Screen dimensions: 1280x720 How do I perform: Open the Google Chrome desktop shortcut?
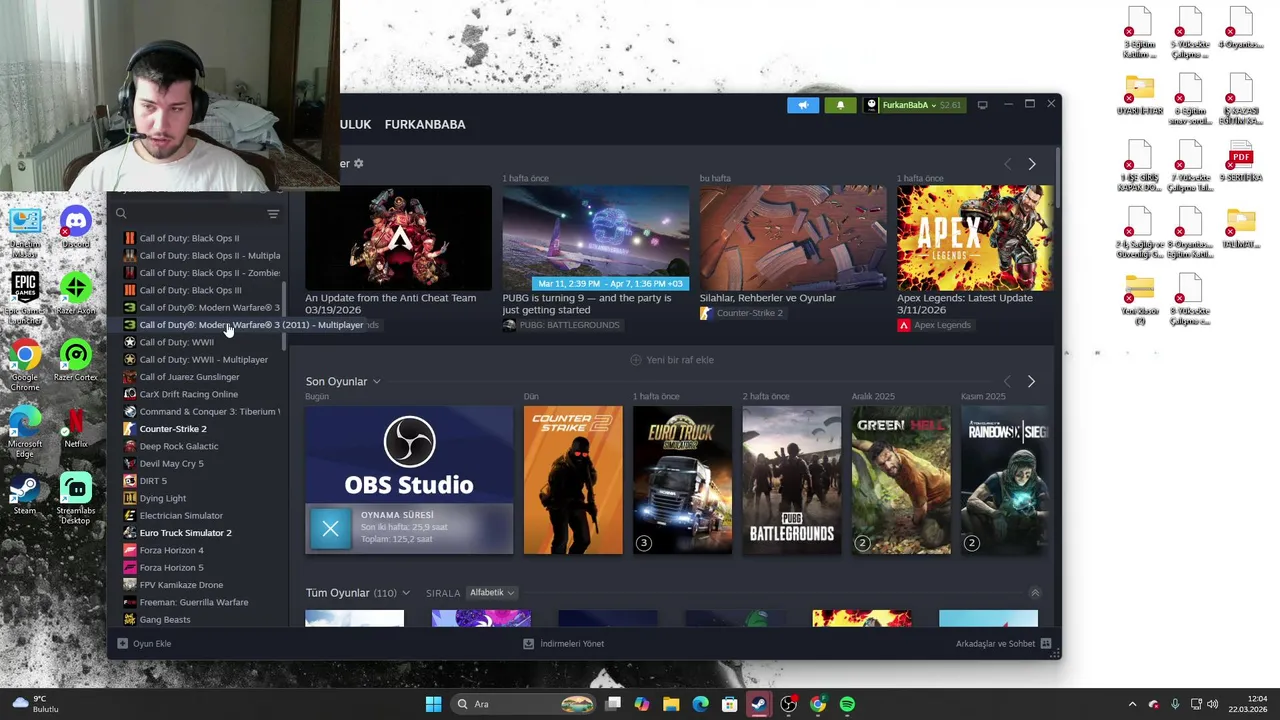25,364
